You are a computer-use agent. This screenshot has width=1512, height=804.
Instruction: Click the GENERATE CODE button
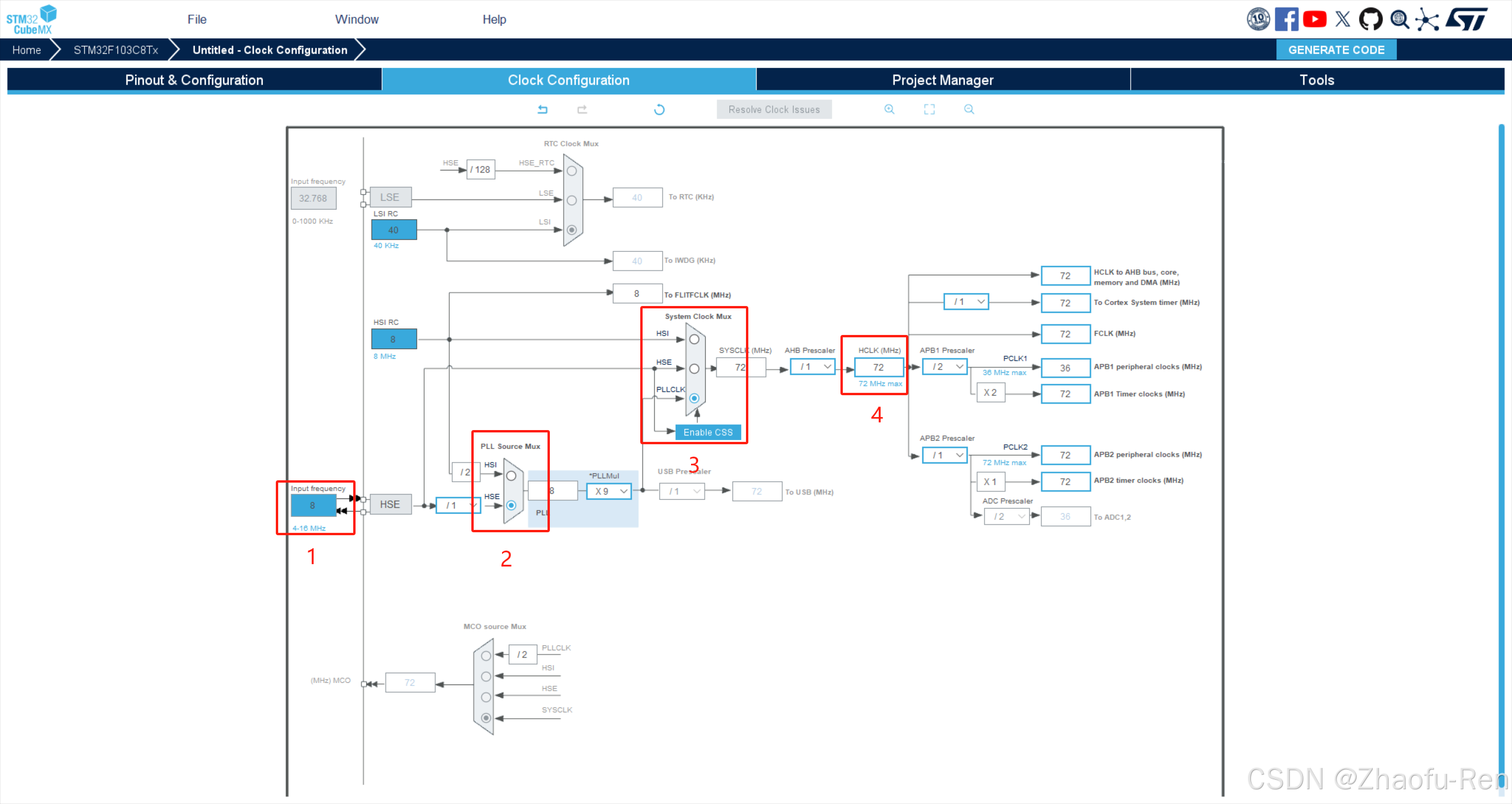tap(1337, 50)
